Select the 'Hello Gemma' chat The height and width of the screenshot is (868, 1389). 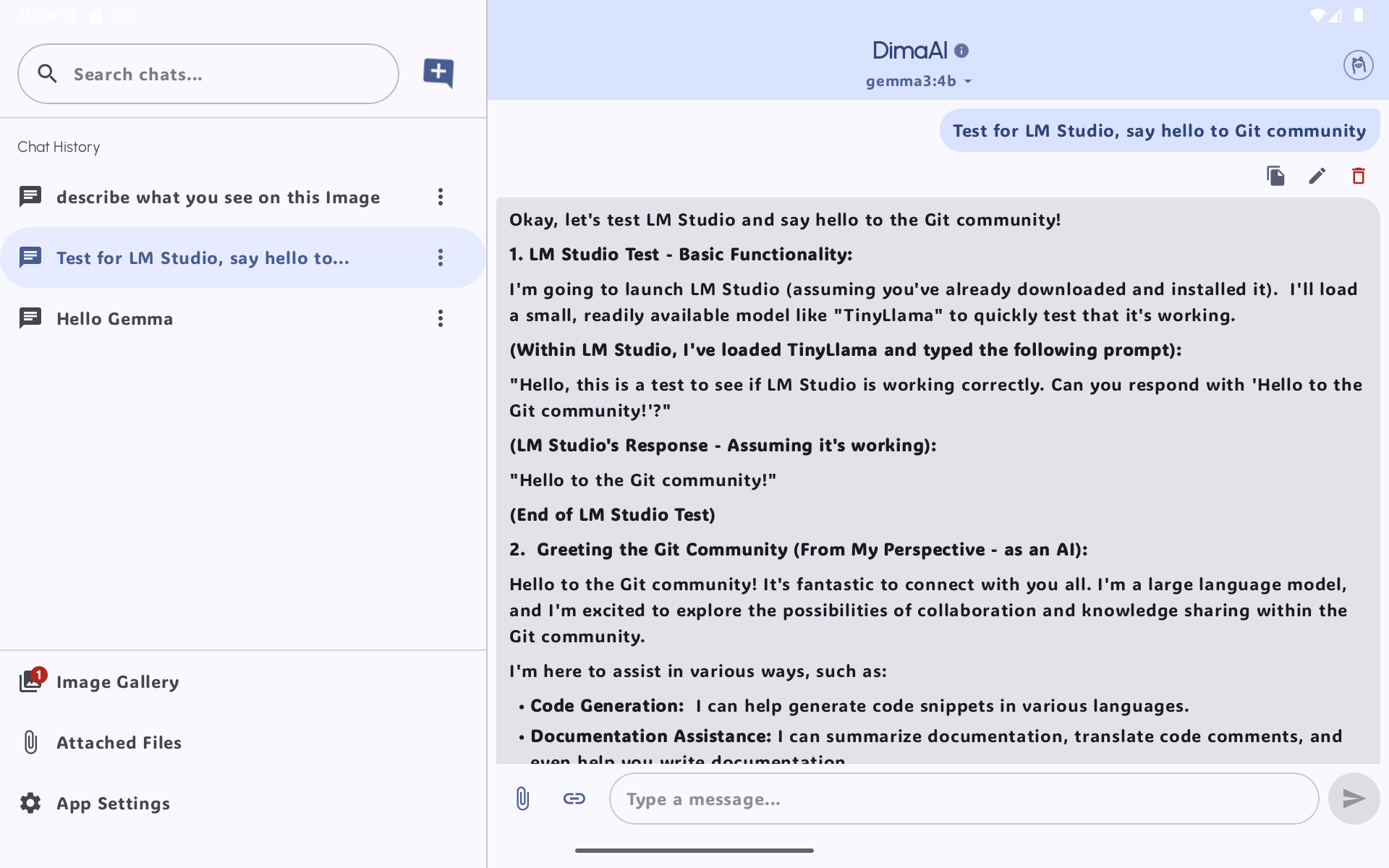[x=114, y=318]
